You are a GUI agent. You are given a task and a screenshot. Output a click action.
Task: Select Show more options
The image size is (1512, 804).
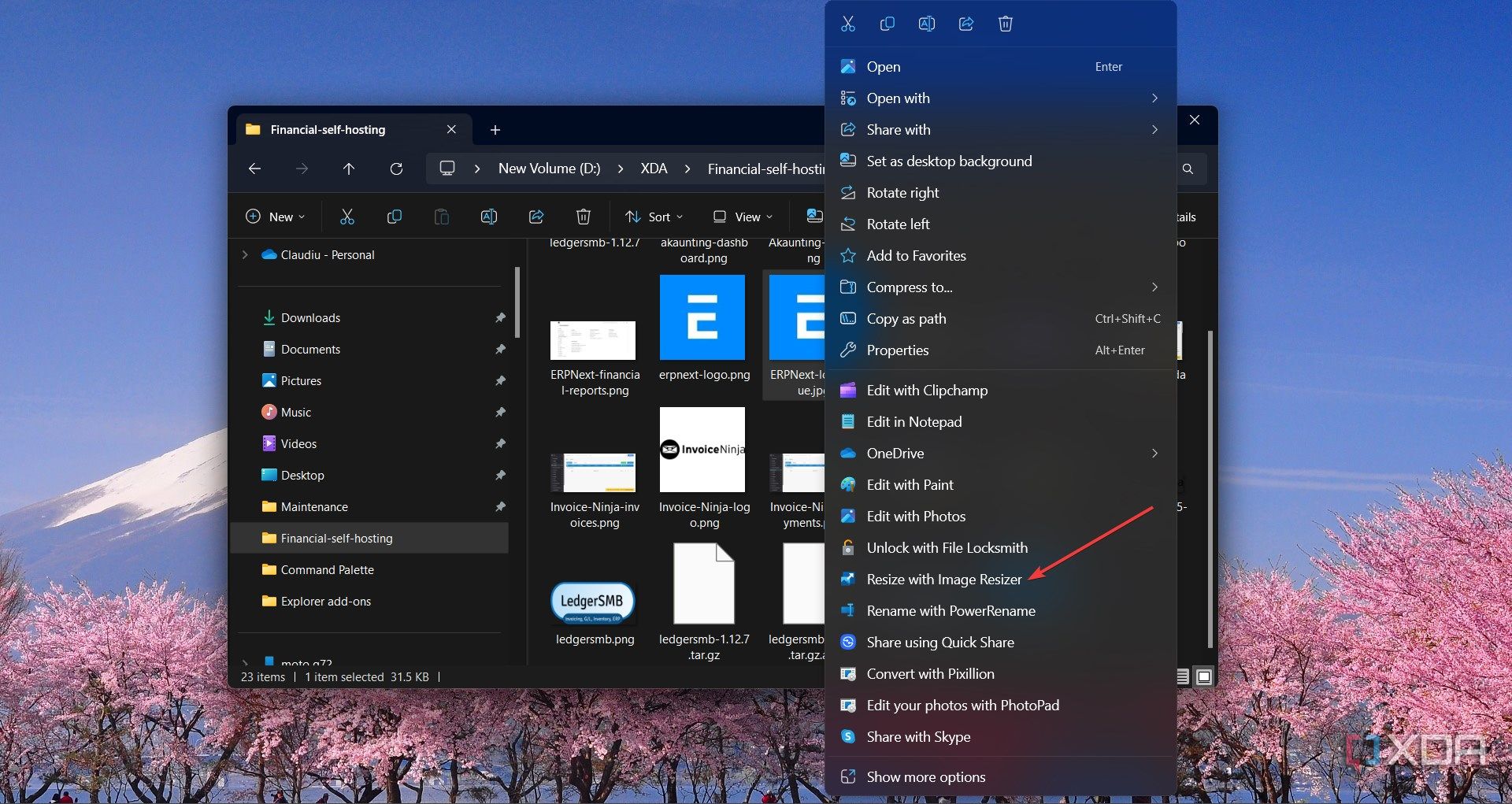[1000, 777]
